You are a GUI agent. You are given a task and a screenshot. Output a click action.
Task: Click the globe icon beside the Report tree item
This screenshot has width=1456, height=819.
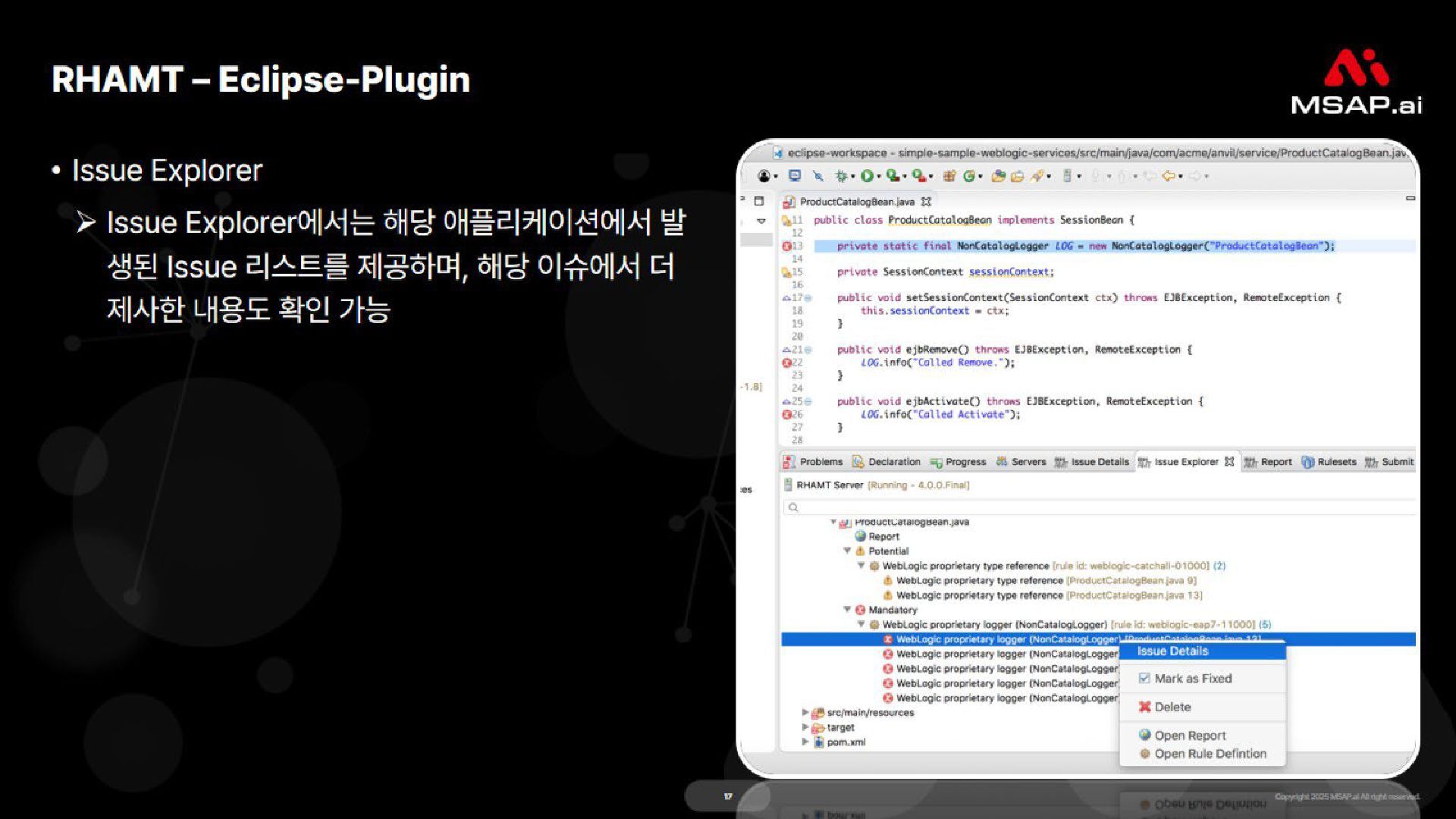[861, 536]
